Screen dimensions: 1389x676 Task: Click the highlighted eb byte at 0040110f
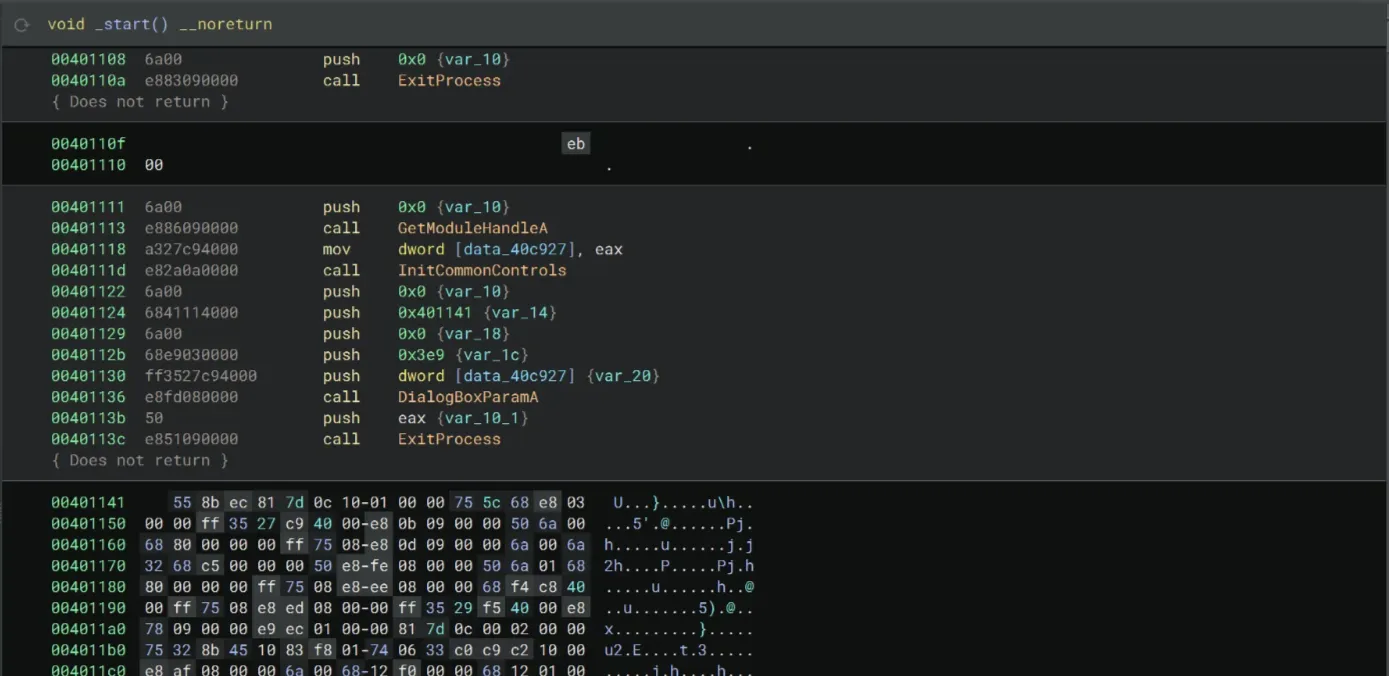576,144
